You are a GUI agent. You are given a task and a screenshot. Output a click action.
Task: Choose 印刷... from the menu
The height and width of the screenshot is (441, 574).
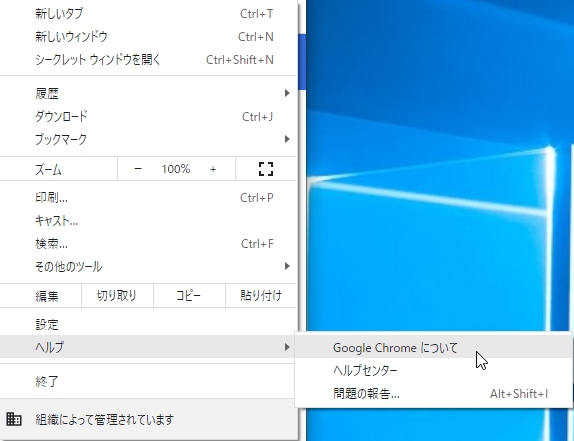pos(148,198)
